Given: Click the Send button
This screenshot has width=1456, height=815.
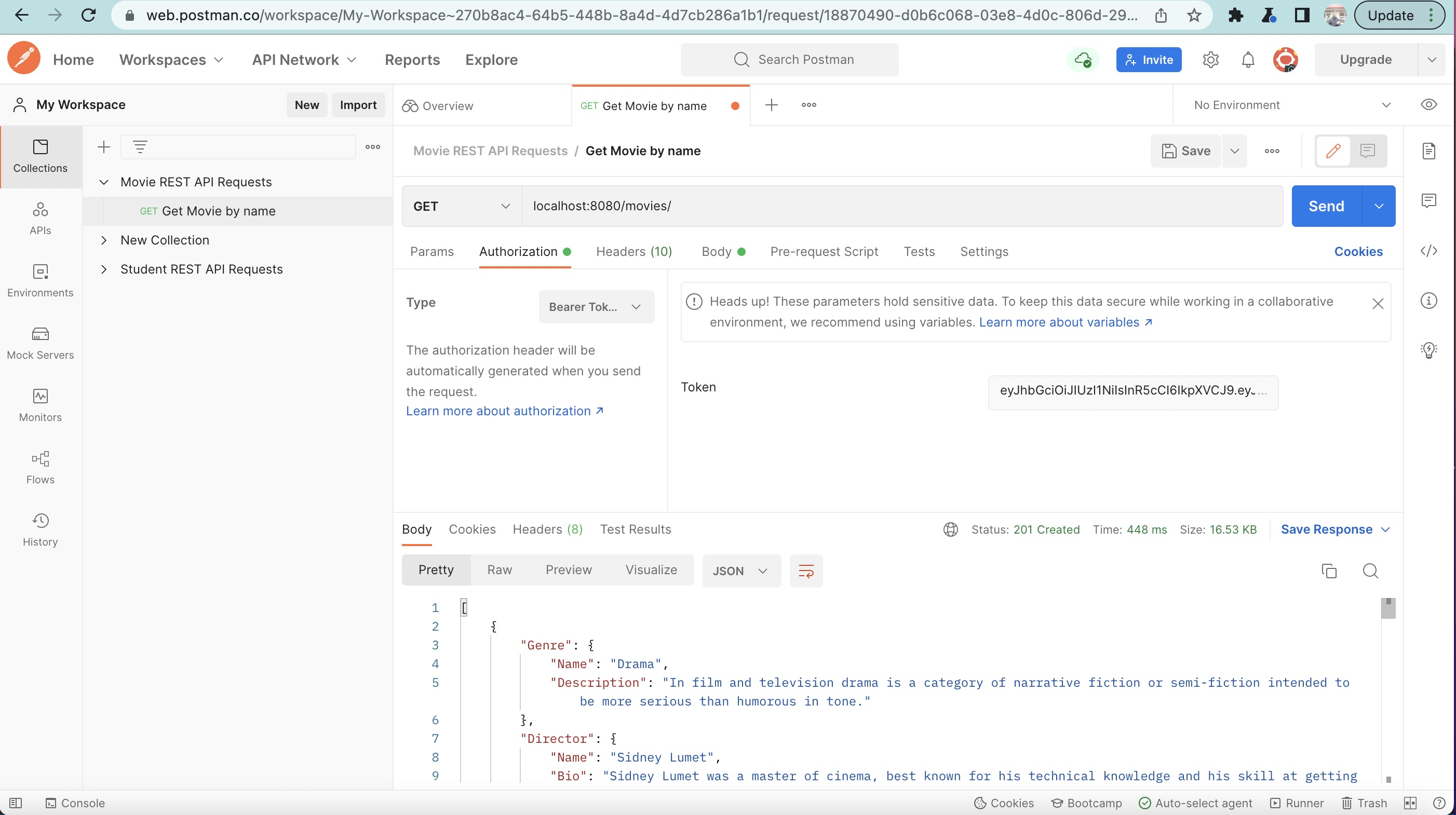Looking at the screenshot, I should tap(1326, 206).
